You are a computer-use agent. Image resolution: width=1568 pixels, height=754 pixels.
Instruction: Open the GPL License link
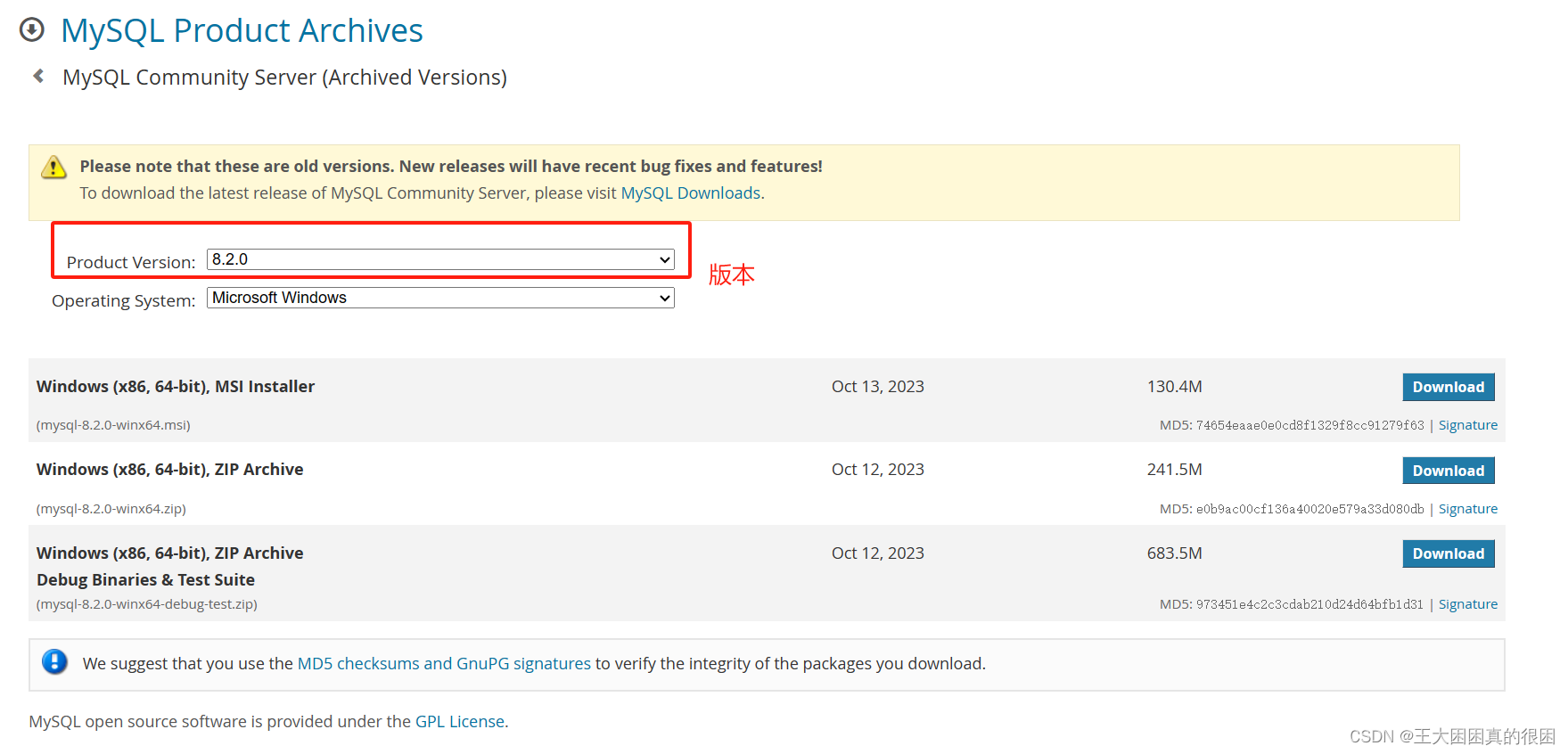[460, 721]
